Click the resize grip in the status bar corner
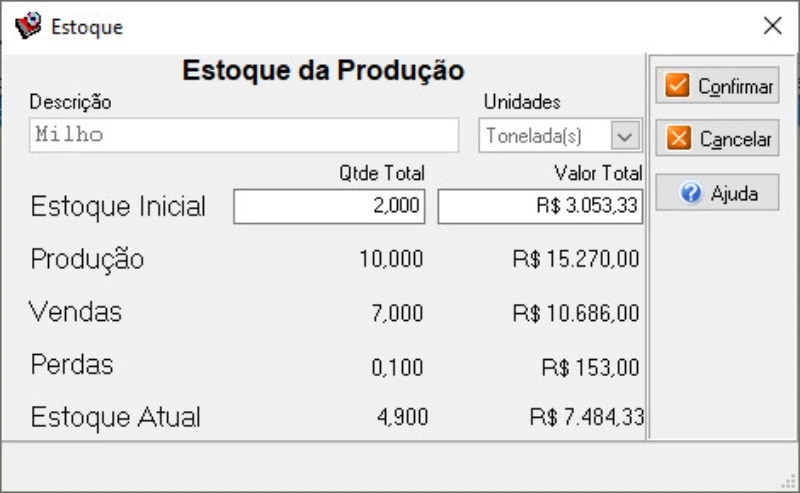800x493 pixels. 789,481
